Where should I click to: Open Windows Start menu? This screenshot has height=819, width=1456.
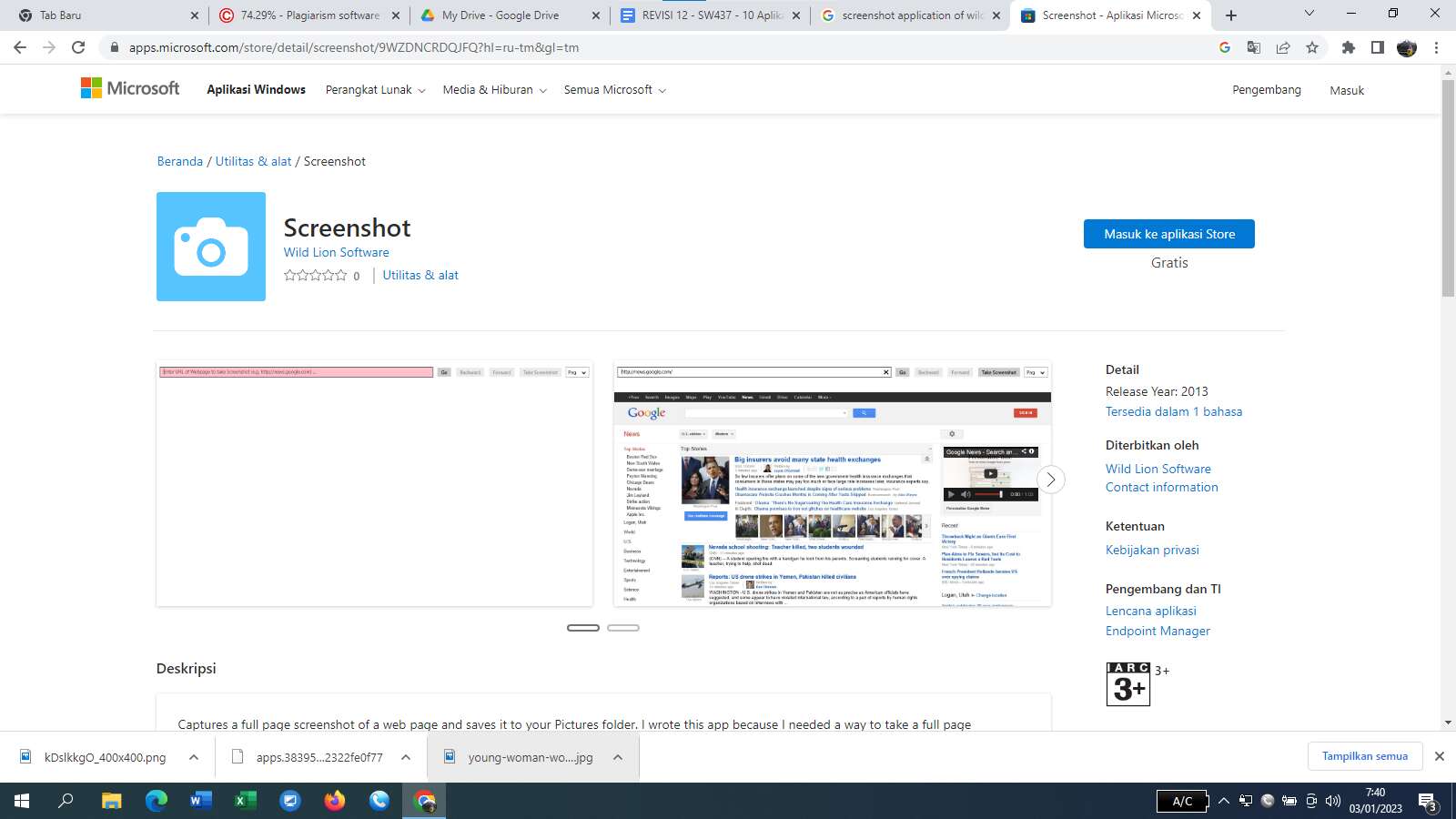point(22,801)
